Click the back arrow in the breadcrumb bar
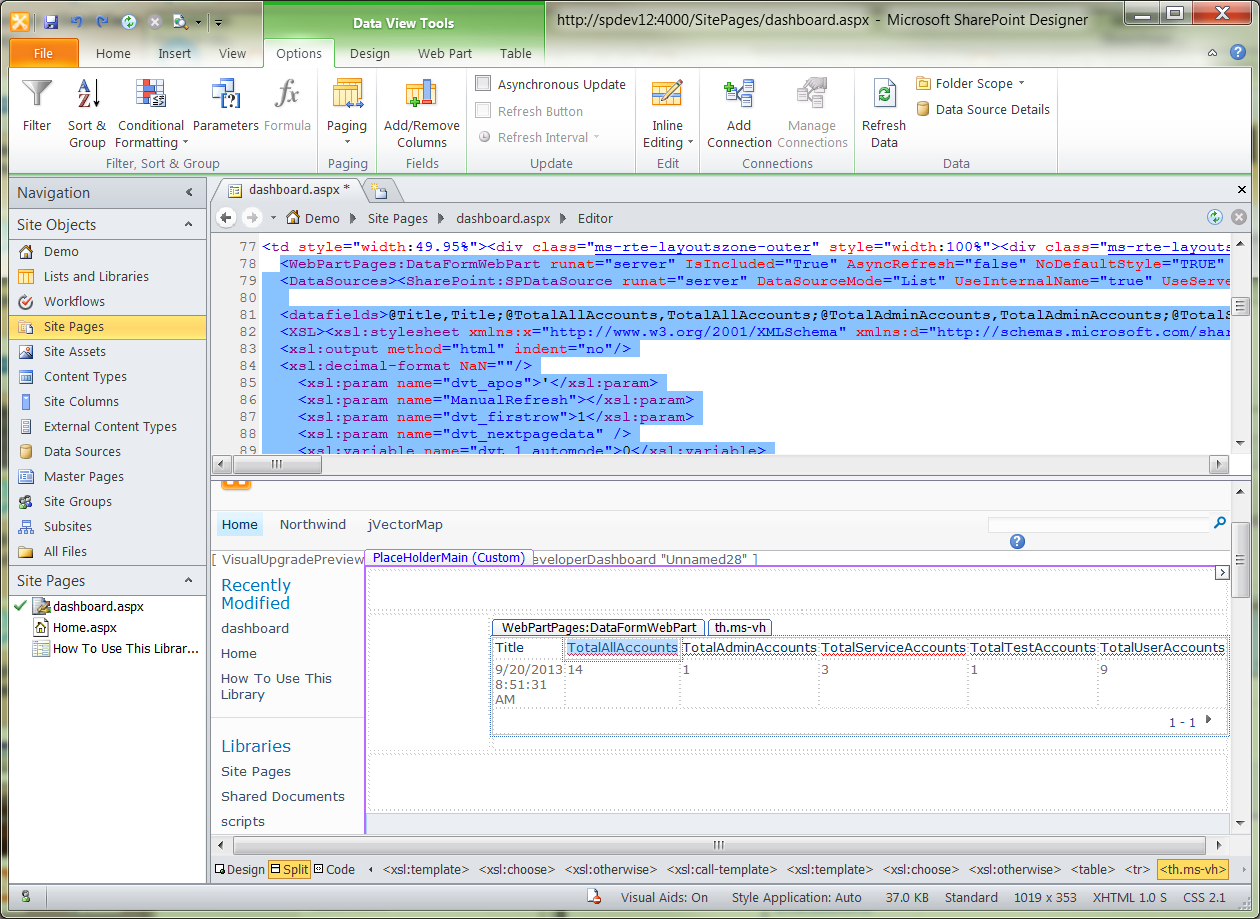Screen dimensions: 1260x919 click(x=226, y=217)
